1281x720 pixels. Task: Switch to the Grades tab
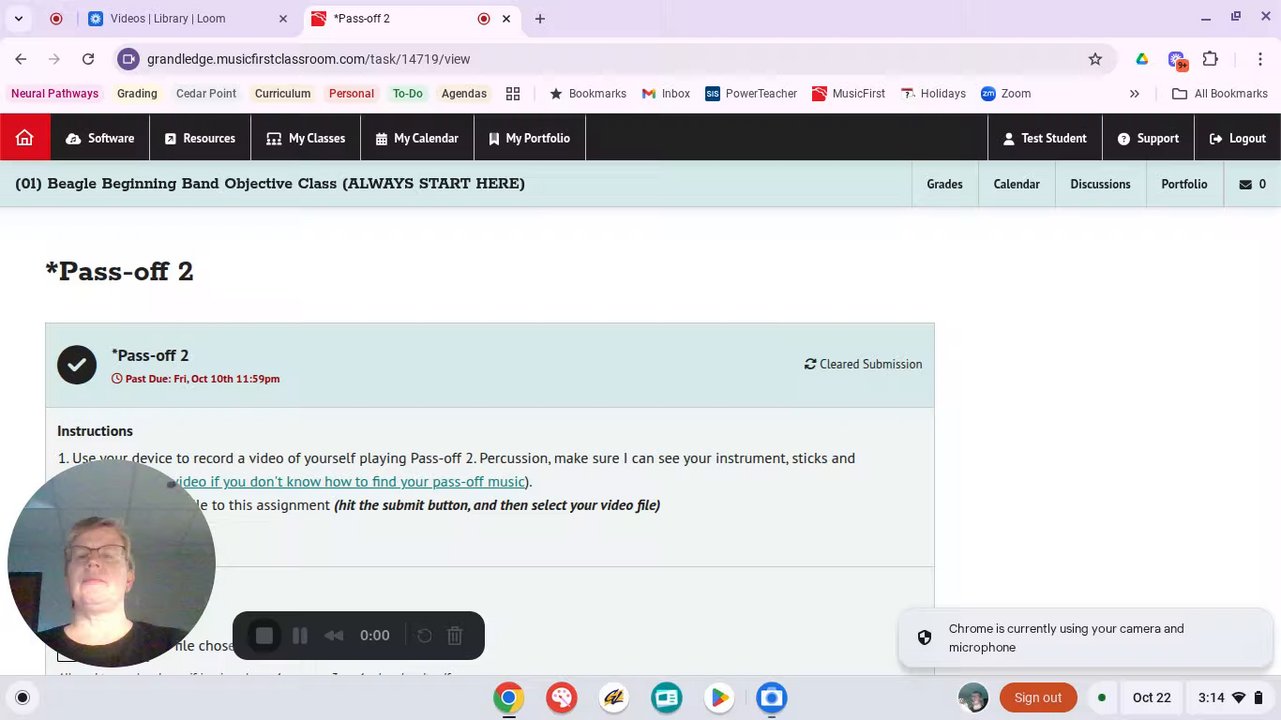pos(944,184)
